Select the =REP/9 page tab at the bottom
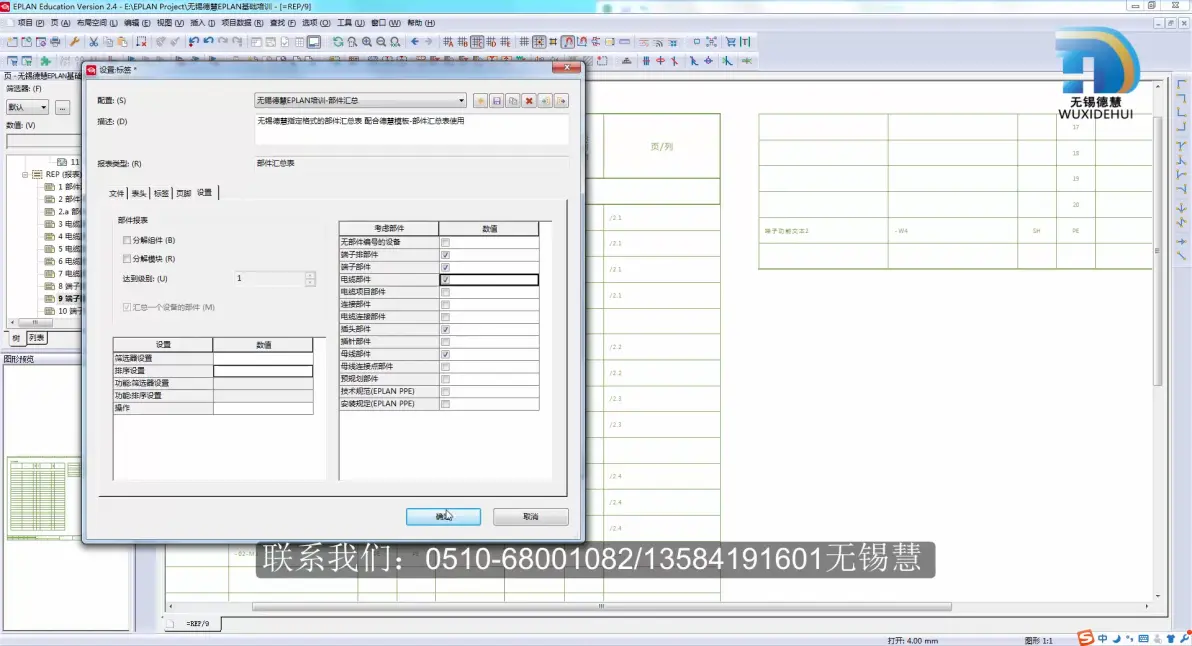This screenshot has height=646, width=1192. pyautogui.click(x=198, y=624)
